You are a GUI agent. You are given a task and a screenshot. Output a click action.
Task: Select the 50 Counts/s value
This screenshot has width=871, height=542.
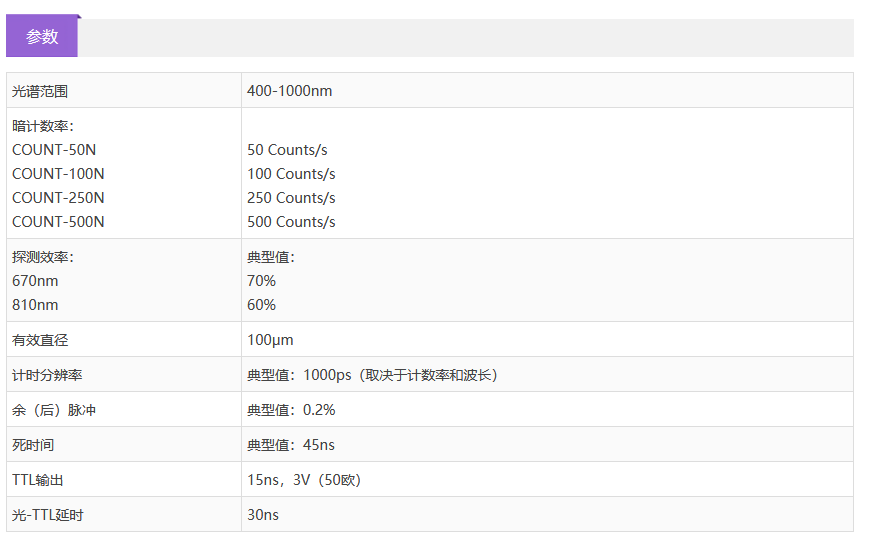[287, 150]
